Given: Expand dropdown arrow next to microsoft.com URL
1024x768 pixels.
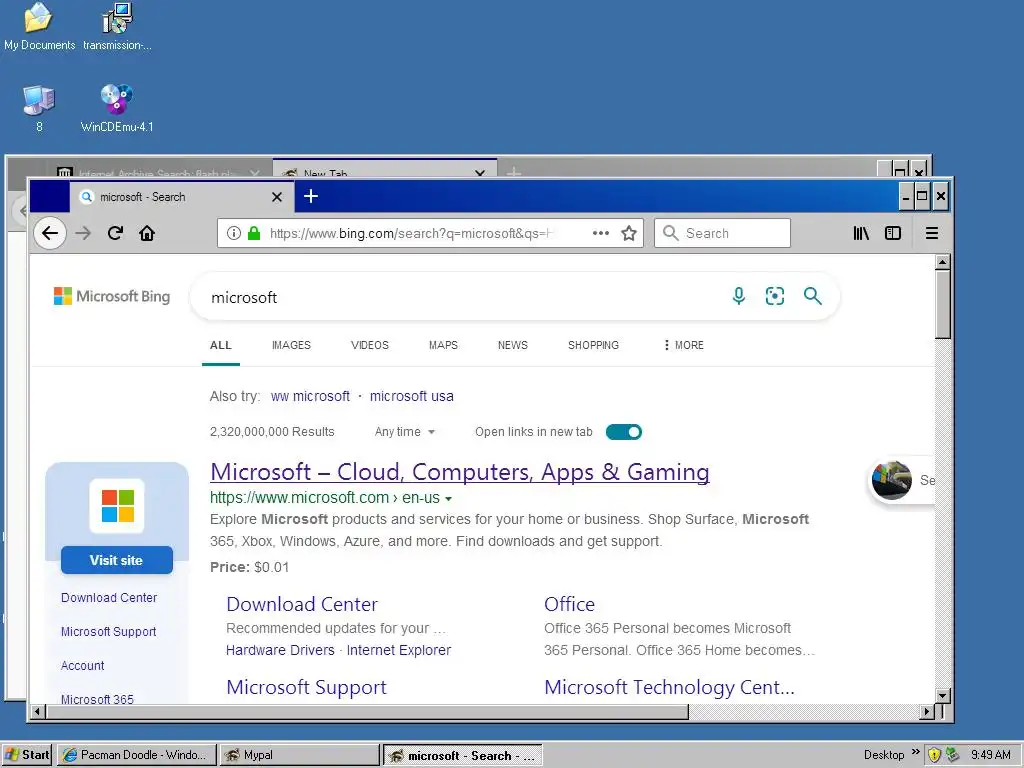Looking at the screenshot, I should tap(449, 498).
